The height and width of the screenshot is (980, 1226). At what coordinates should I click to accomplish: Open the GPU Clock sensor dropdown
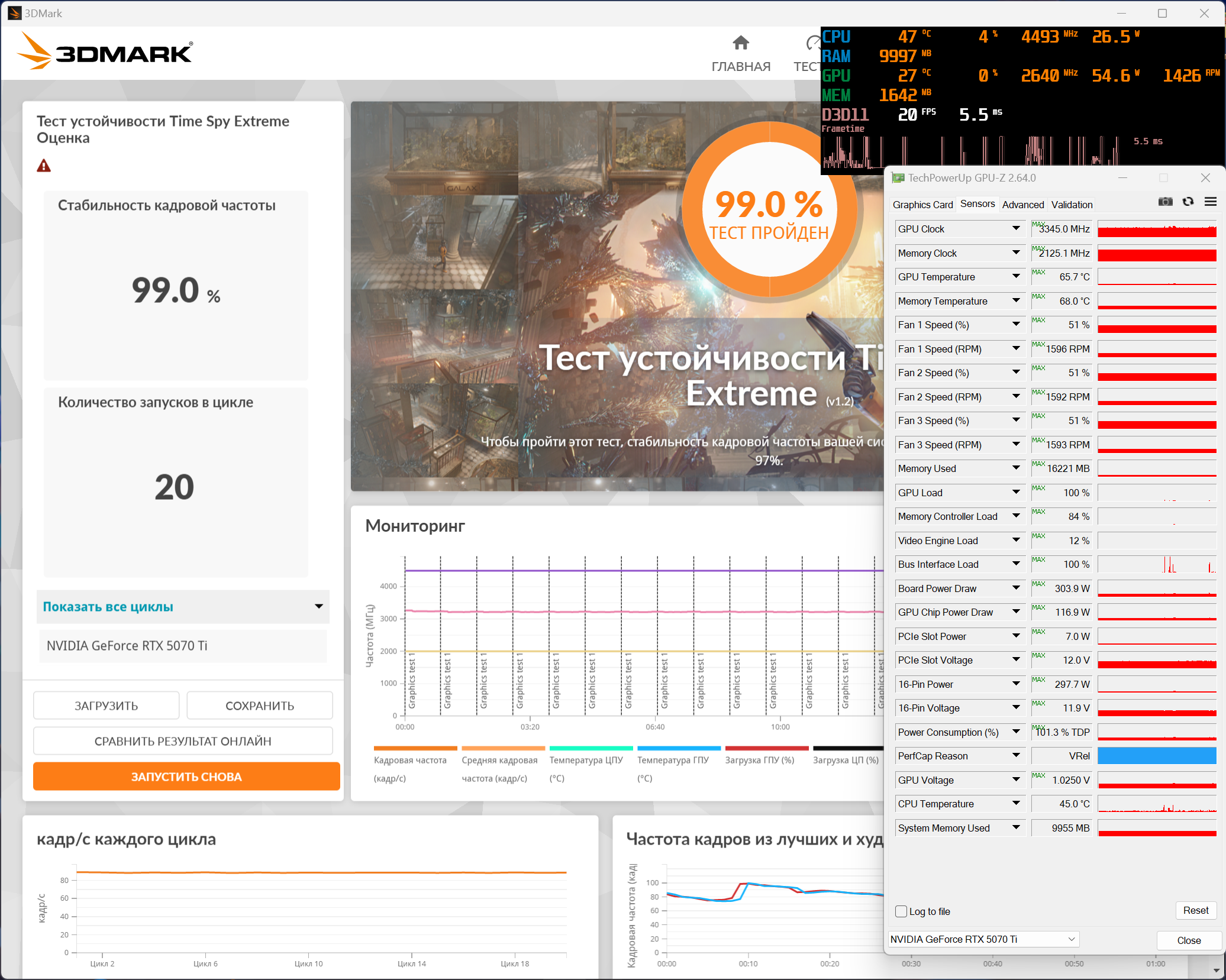[x=1016, y=229]
